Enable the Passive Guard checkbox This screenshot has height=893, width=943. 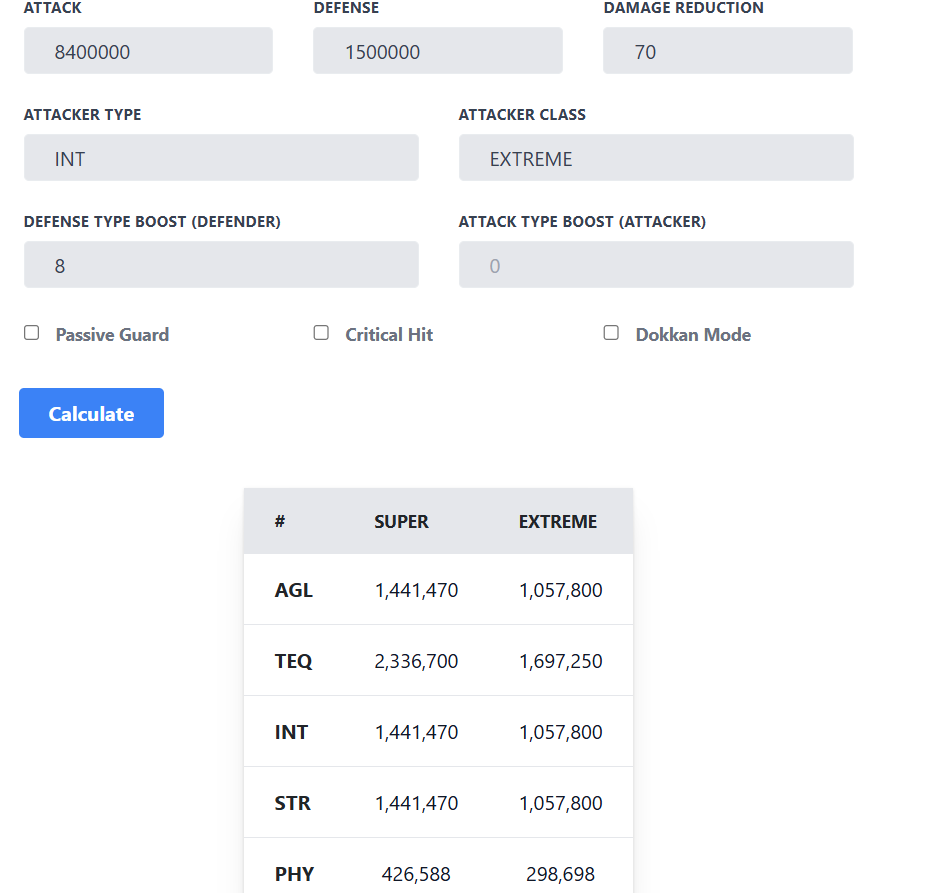click(x=32, y=333)
